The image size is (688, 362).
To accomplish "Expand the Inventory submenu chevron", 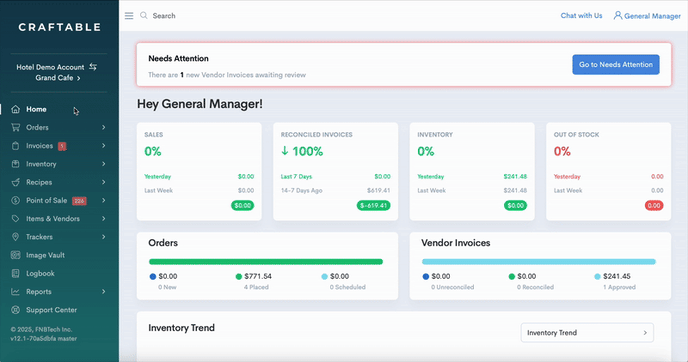I will (104, 164).
